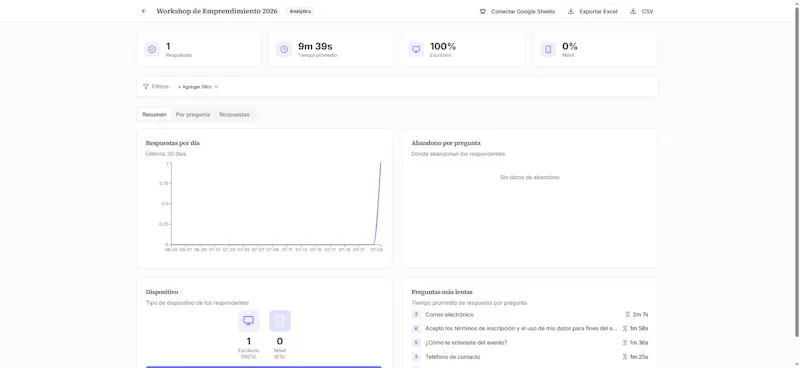Click the hourglass icon beside 1m 36s
The image size is (800, 368).
[624, 342]
